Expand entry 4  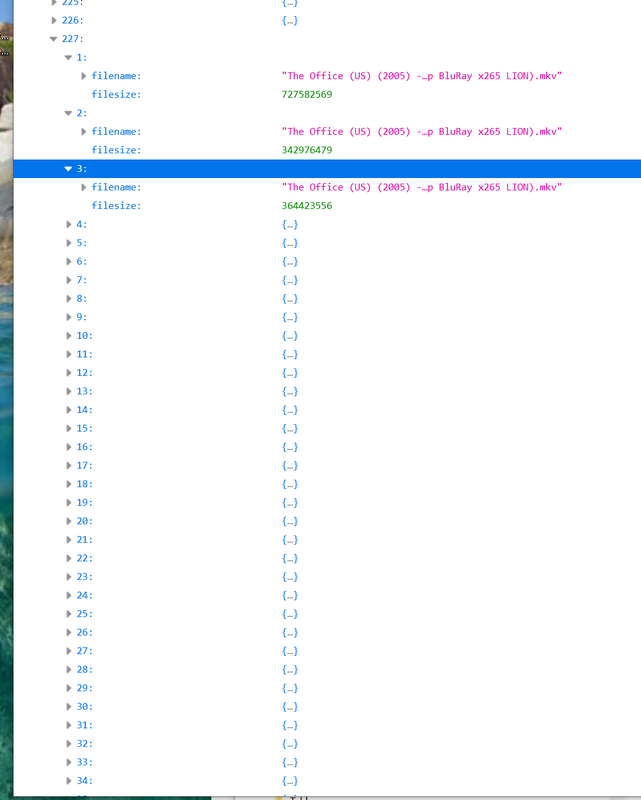pyautogui.click(x=69, y=224)
